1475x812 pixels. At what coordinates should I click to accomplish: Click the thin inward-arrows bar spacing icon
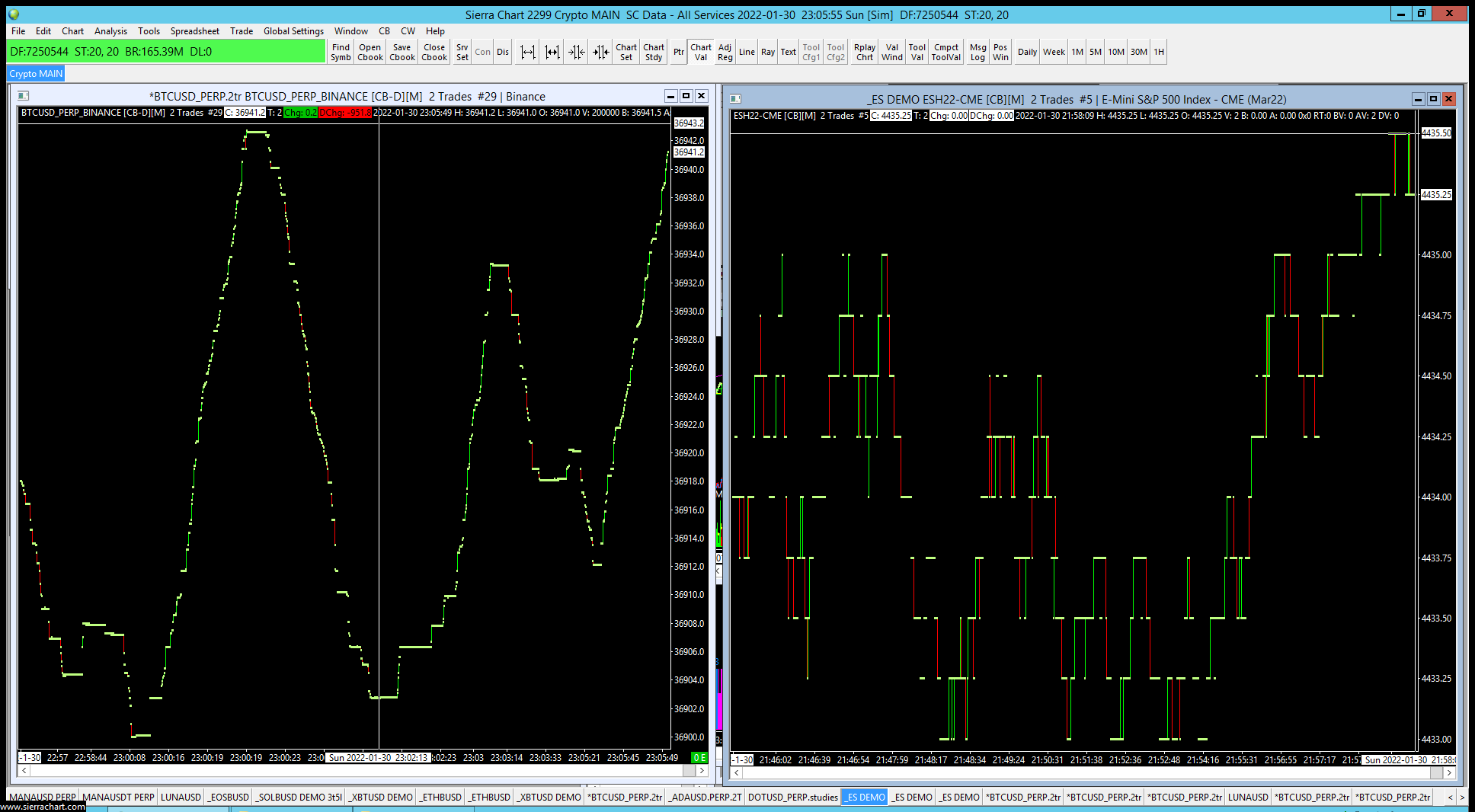pos(577,52)
